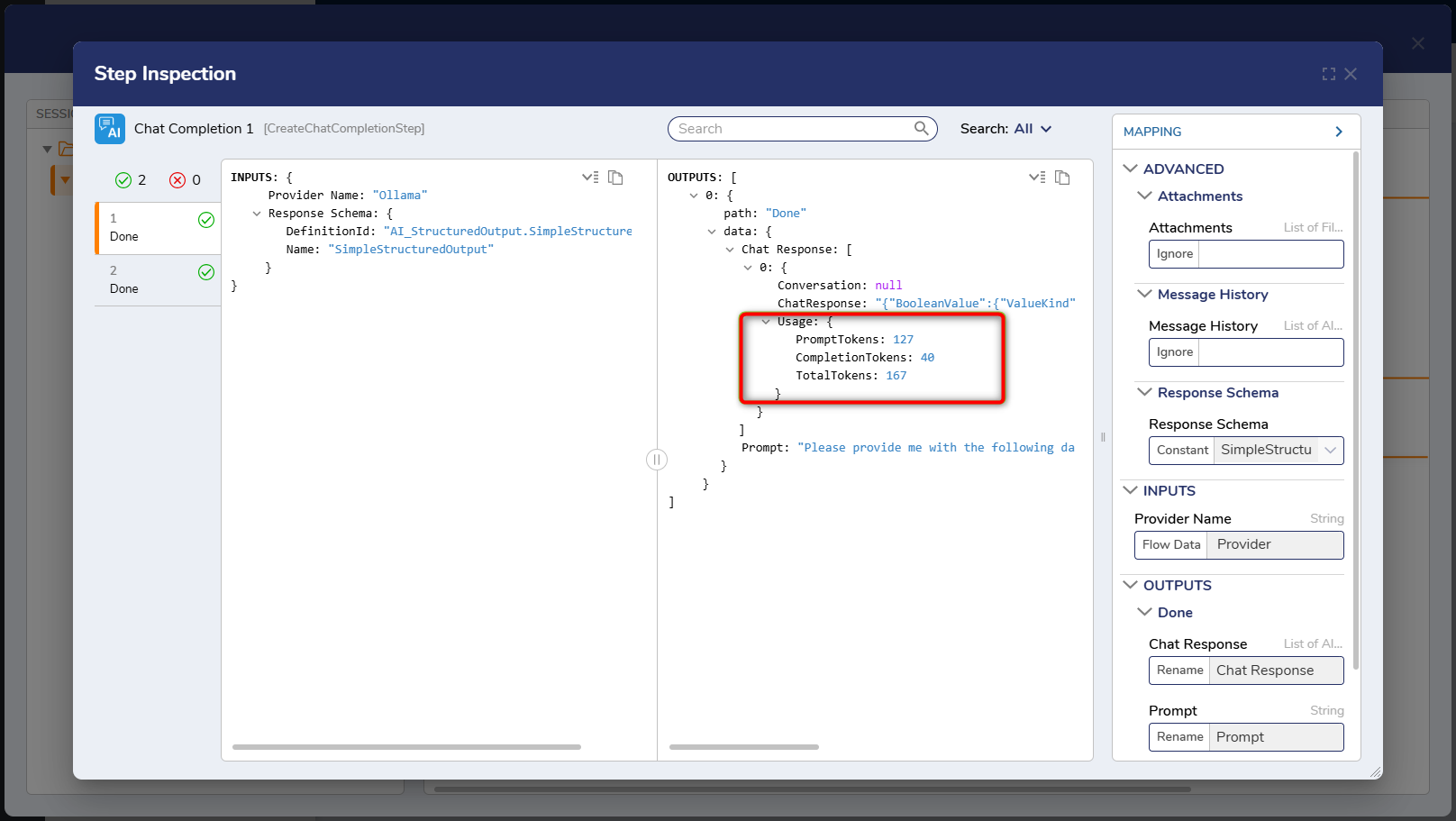This screenshot has width=1456, height=821.
Task: Copy the INPUTS panel data to clipboard
Action: 615,178
